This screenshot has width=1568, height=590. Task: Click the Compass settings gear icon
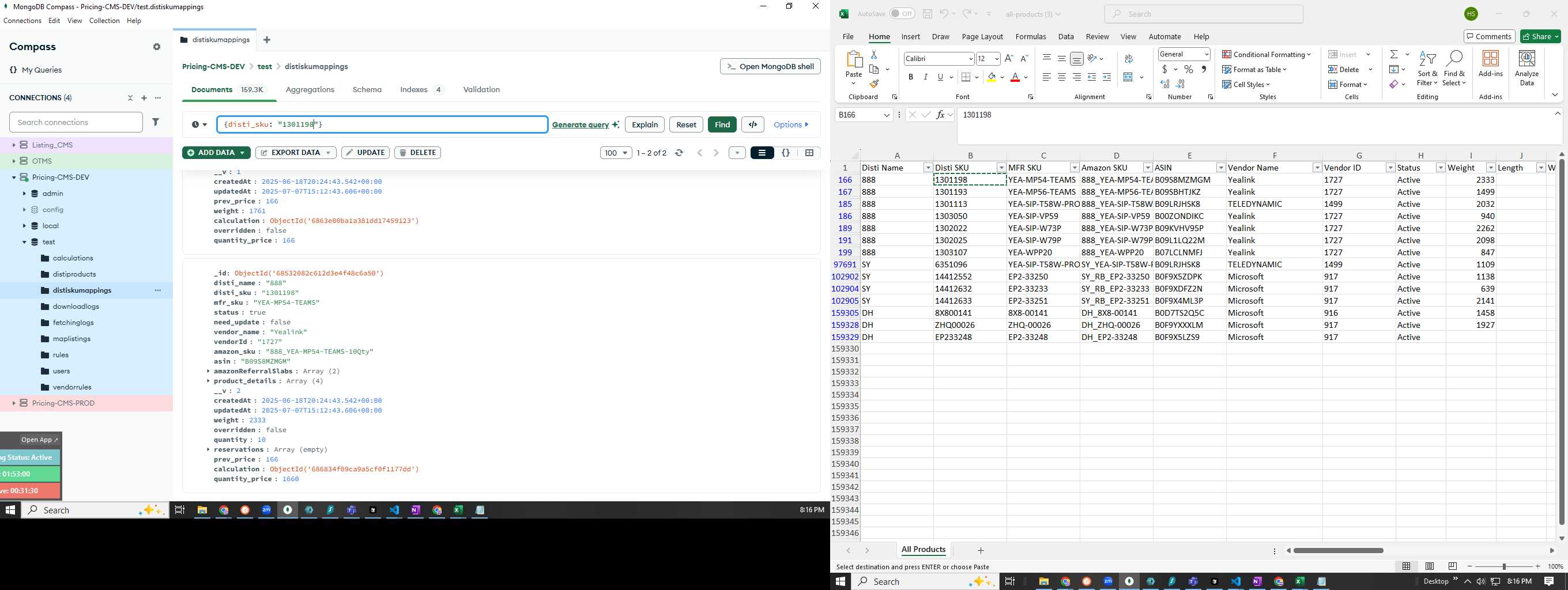pyautogui.click(x=156, y=47)
